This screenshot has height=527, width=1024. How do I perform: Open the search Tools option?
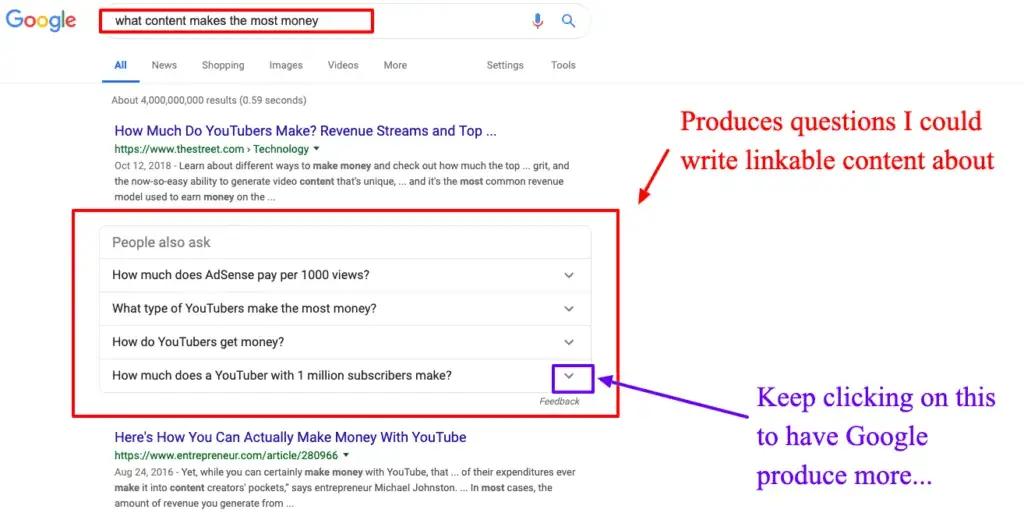pyautogui.click(x=563, y=65)
